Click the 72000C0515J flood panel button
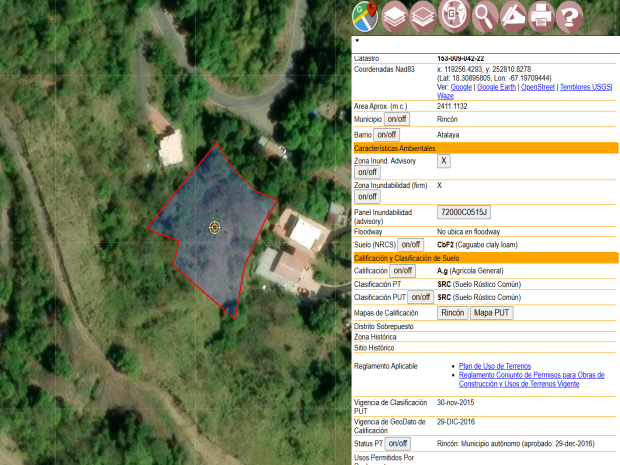 (x=464, y=212)
